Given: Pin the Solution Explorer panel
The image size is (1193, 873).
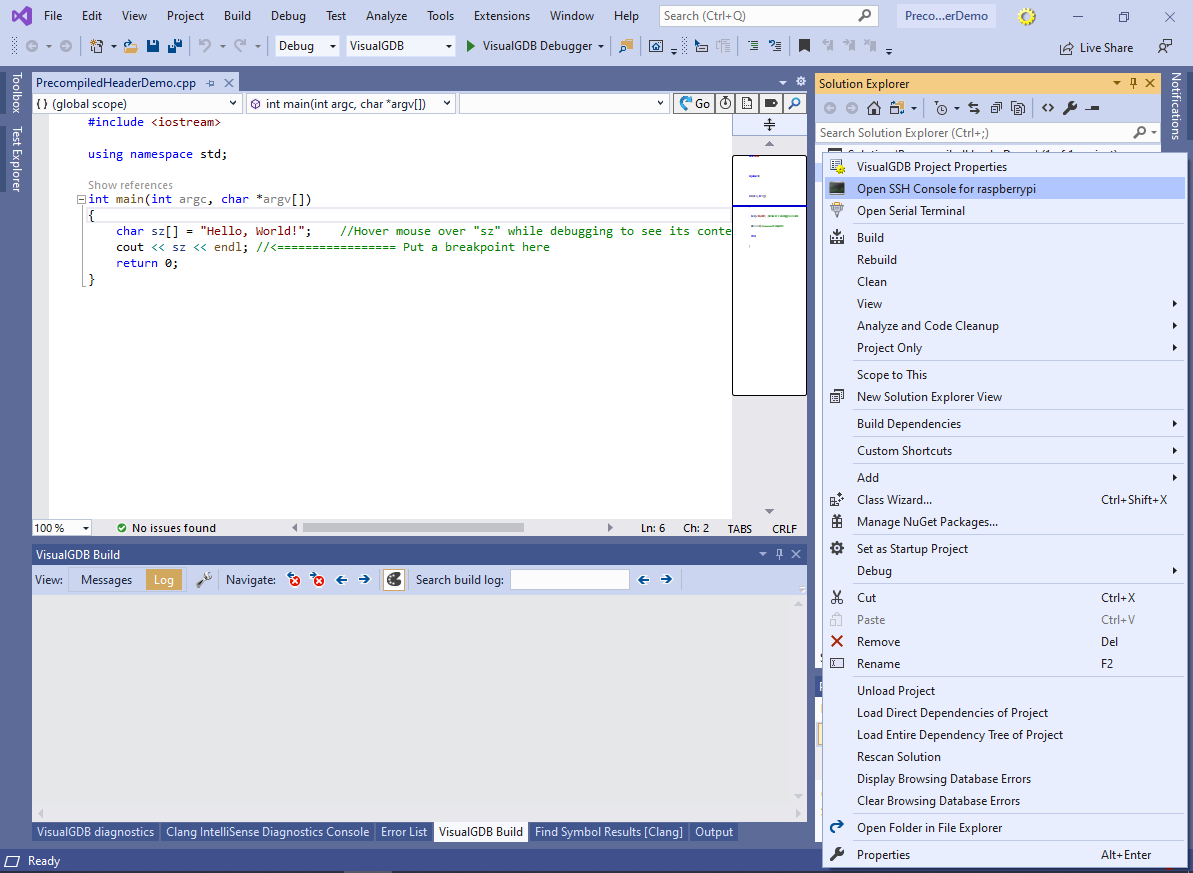Looking at the screenshot, I should [1133, 83].
